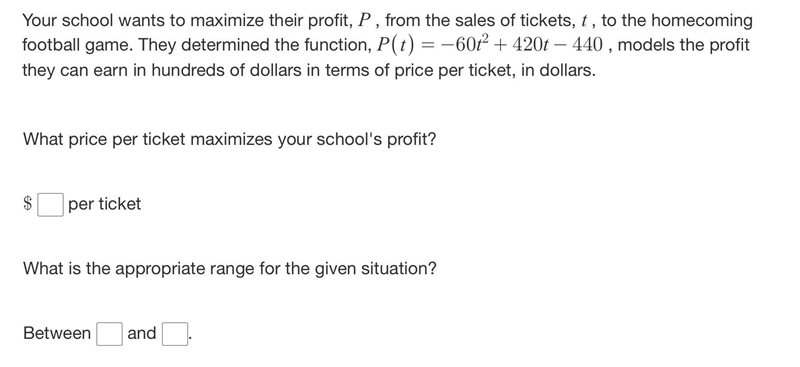This screenshot has height=367, width=800.
Task: Click the equals sign in the profit formula
Action: point(429,46)
